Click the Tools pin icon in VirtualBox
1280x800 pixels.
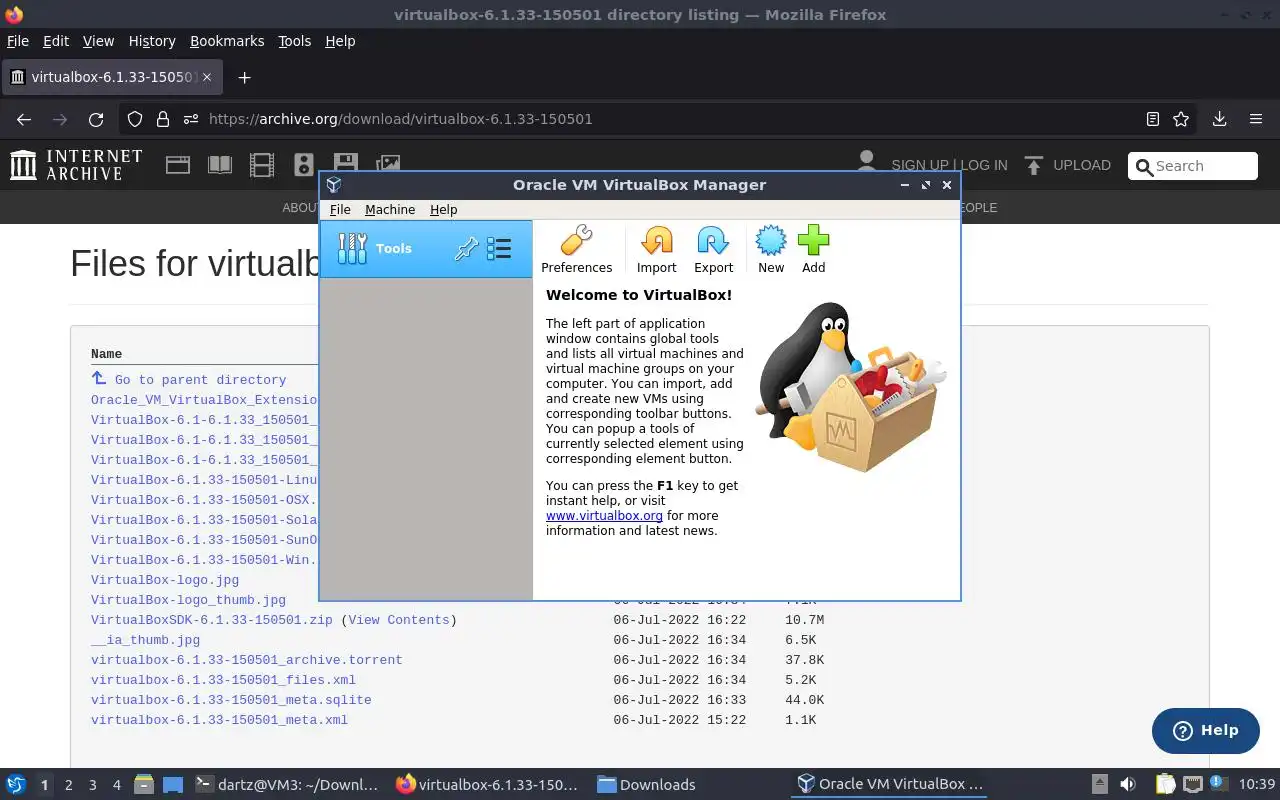[x=466, y=249]
